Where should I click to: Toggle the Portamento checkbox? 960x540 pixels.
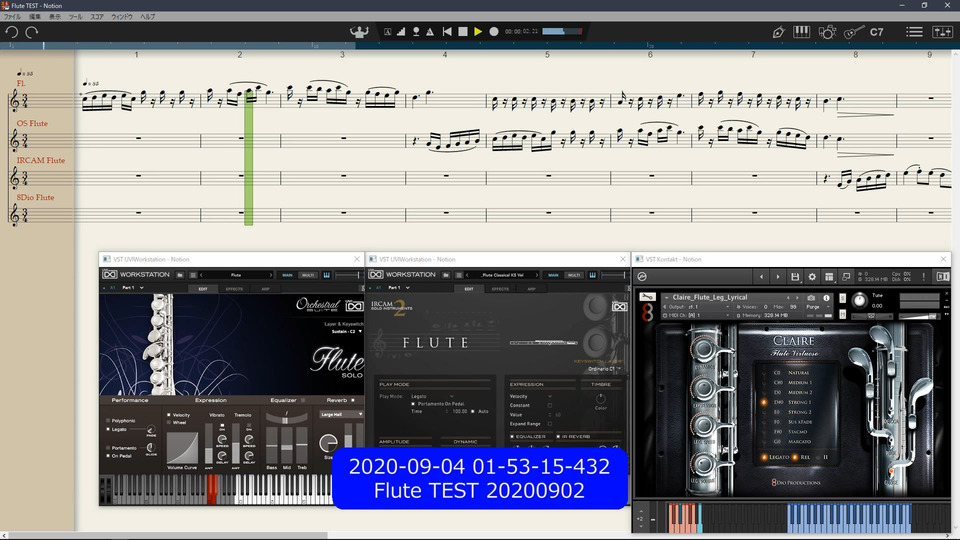click(108, 448)
